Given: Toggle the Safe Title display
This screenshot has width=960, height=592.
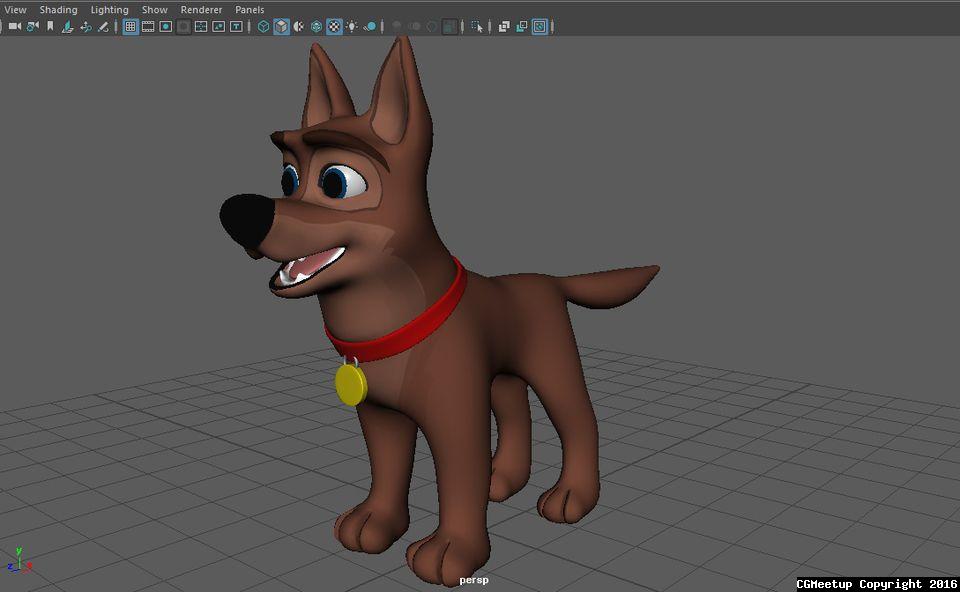Looking at the screenshot, I should [236, 26].
